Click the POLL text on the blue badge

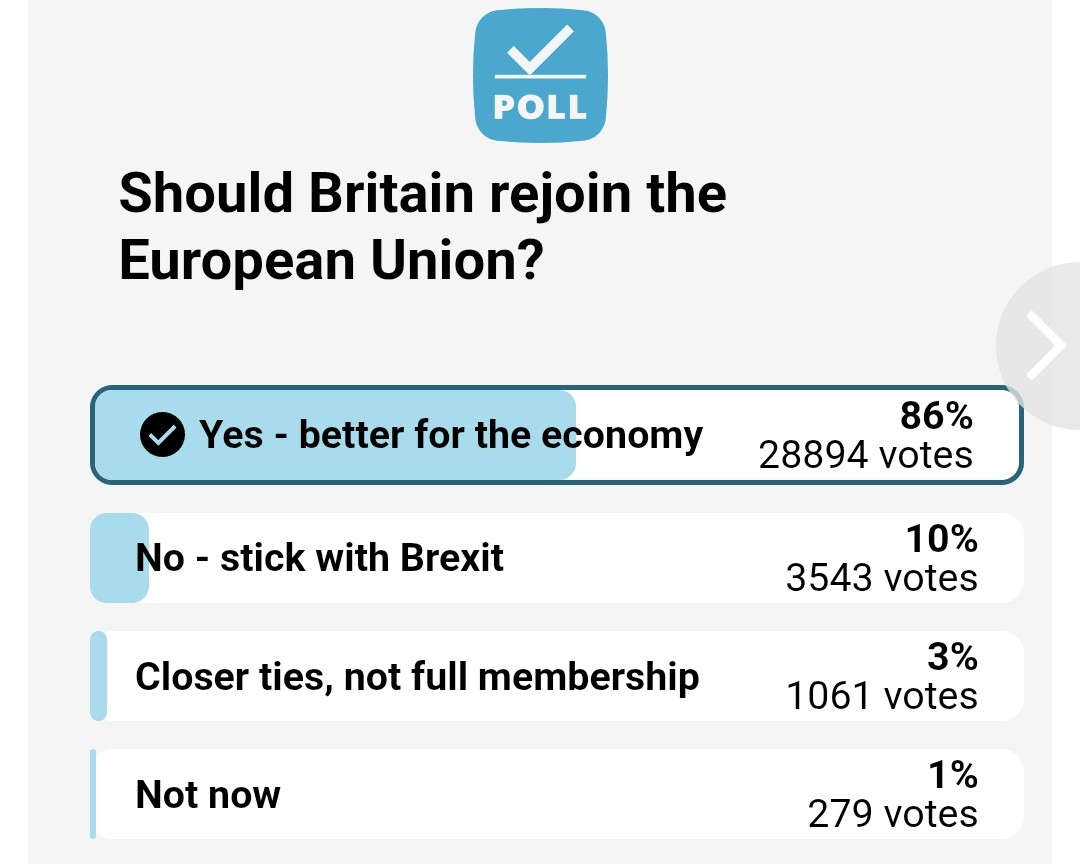(x=540, y=108)
